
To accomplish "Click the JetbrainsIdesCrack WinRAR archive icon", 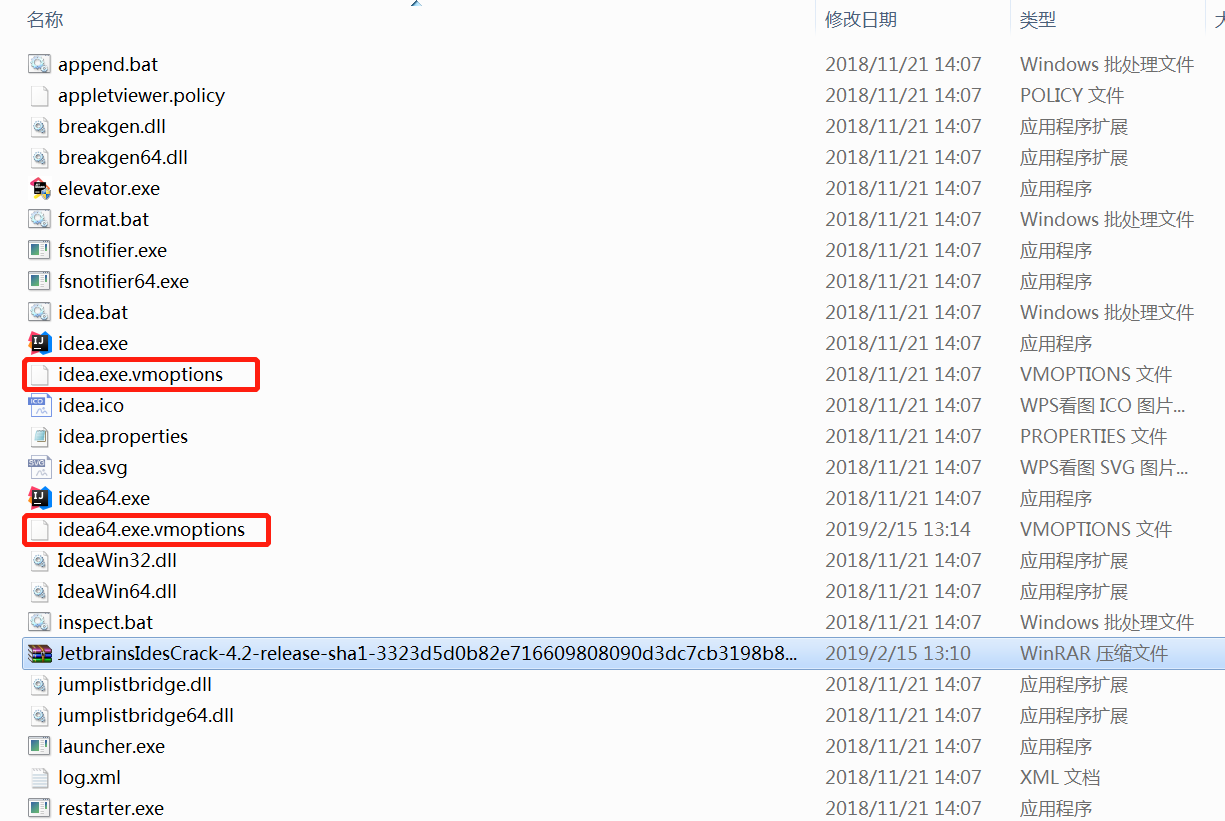I will point(40,653).
